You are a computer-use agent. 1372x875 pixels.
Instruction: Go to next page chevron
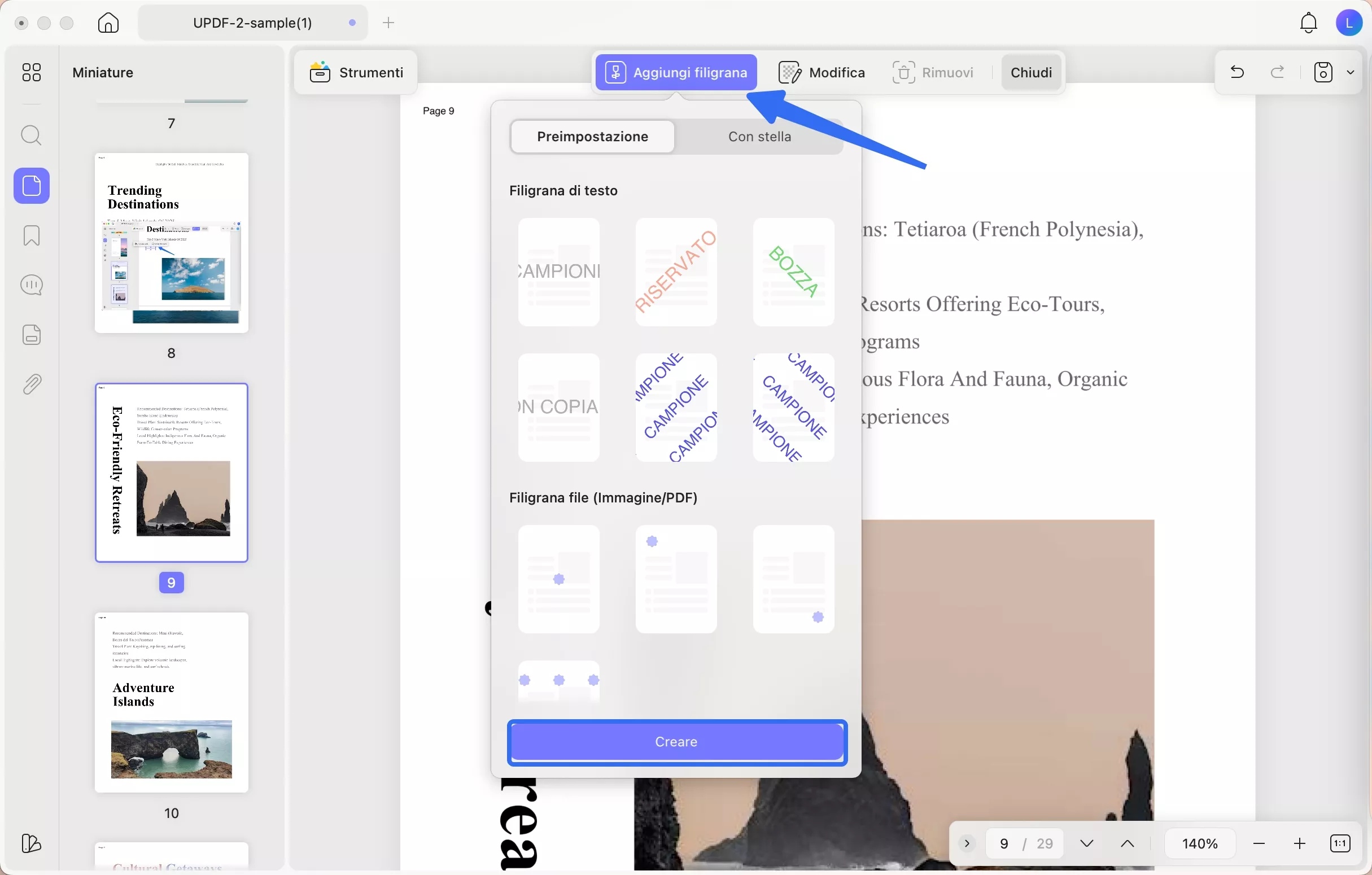[1086, 843]
